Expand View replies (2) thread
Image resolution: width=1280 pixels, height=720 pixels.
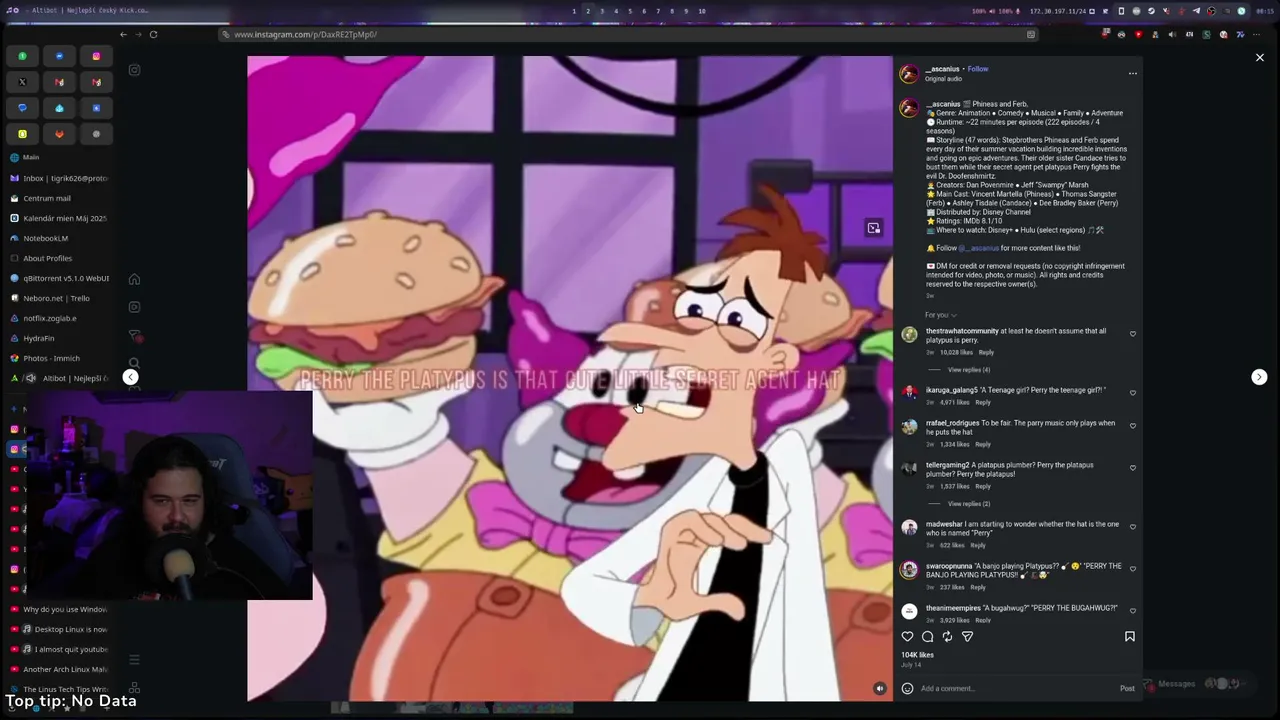click(968, 504)
